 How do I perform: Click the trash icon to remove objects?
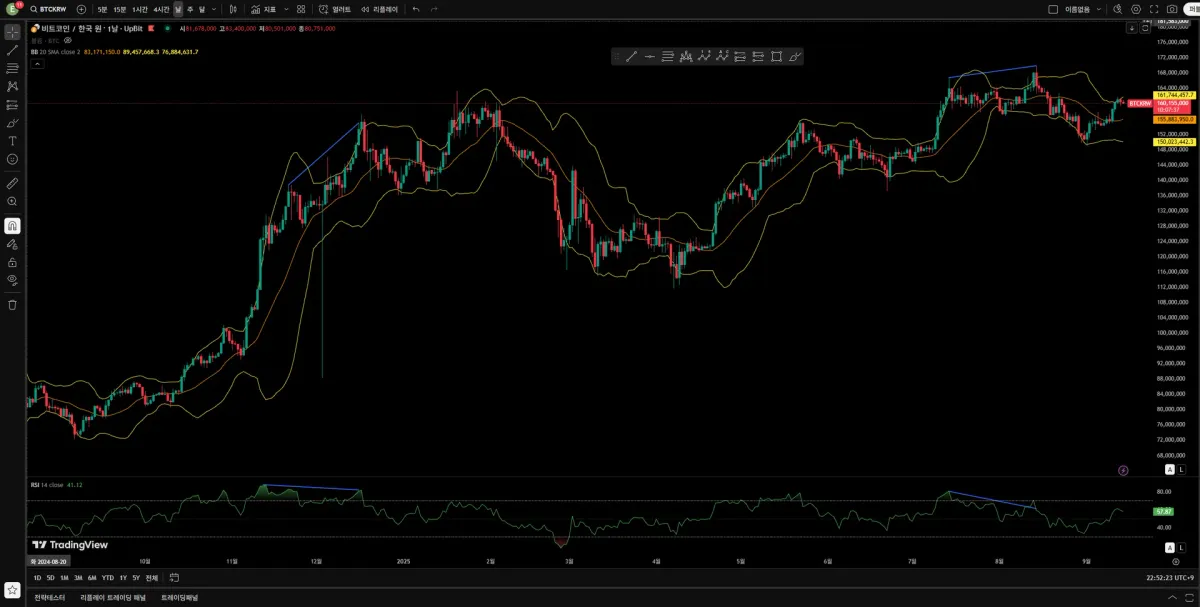12,304
